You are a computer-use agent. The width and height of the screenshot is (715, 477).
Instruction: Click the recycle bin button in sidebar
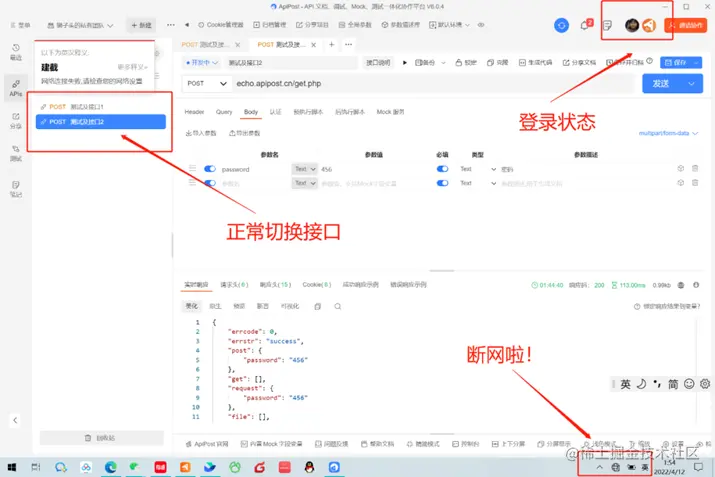click(x=101, y=438)
